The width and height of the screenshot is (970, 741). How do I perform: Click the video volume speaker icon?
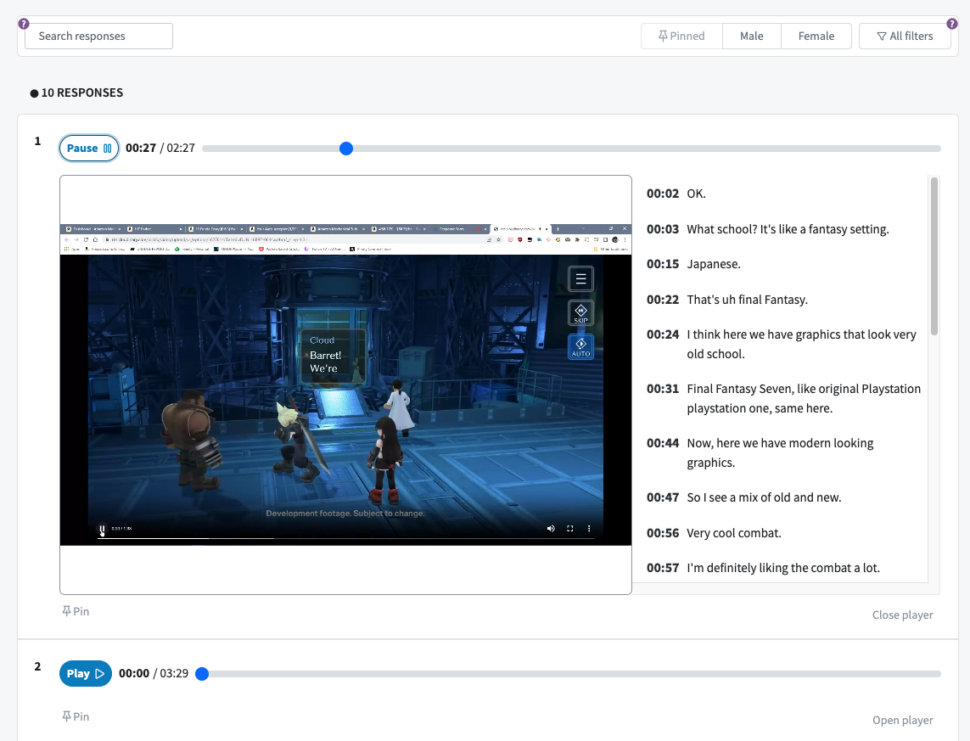551,528
